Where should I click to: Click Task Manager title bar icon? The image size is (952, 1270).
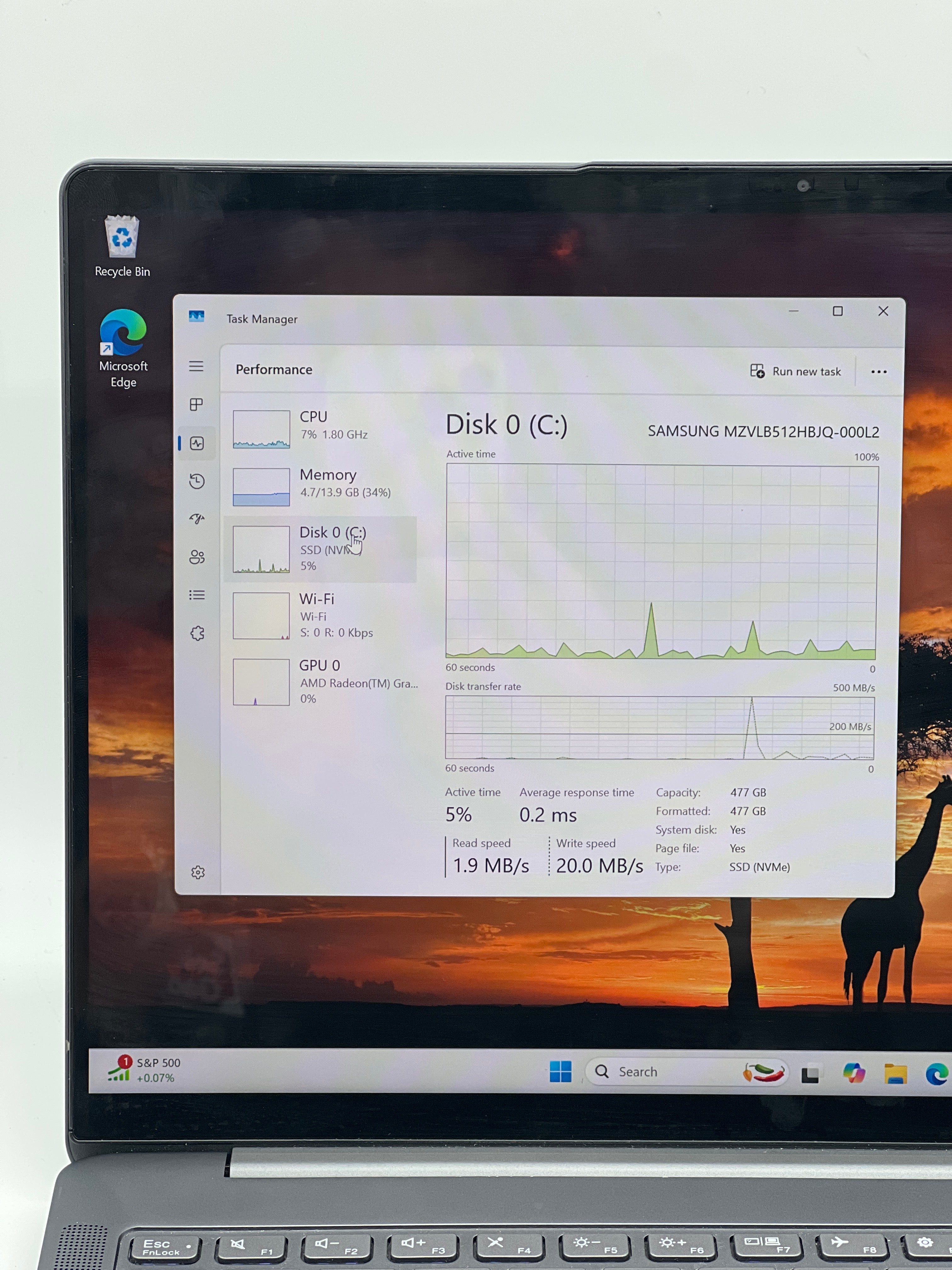pyautogui.click(x=196, y=316)
